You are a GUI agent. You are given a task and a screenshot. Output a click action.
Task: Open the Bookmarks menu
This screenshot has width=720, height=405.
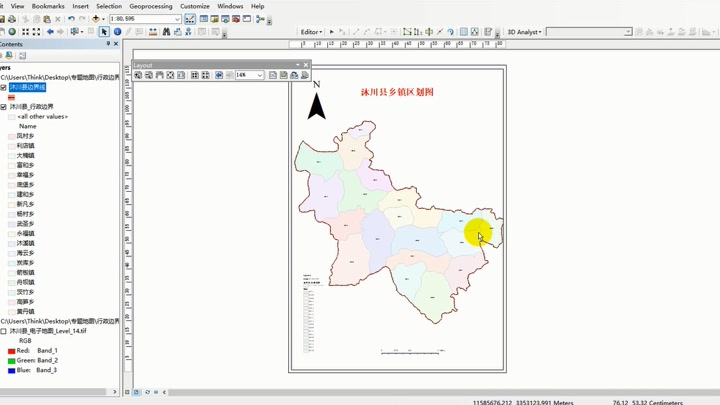(x=48, y=6)
